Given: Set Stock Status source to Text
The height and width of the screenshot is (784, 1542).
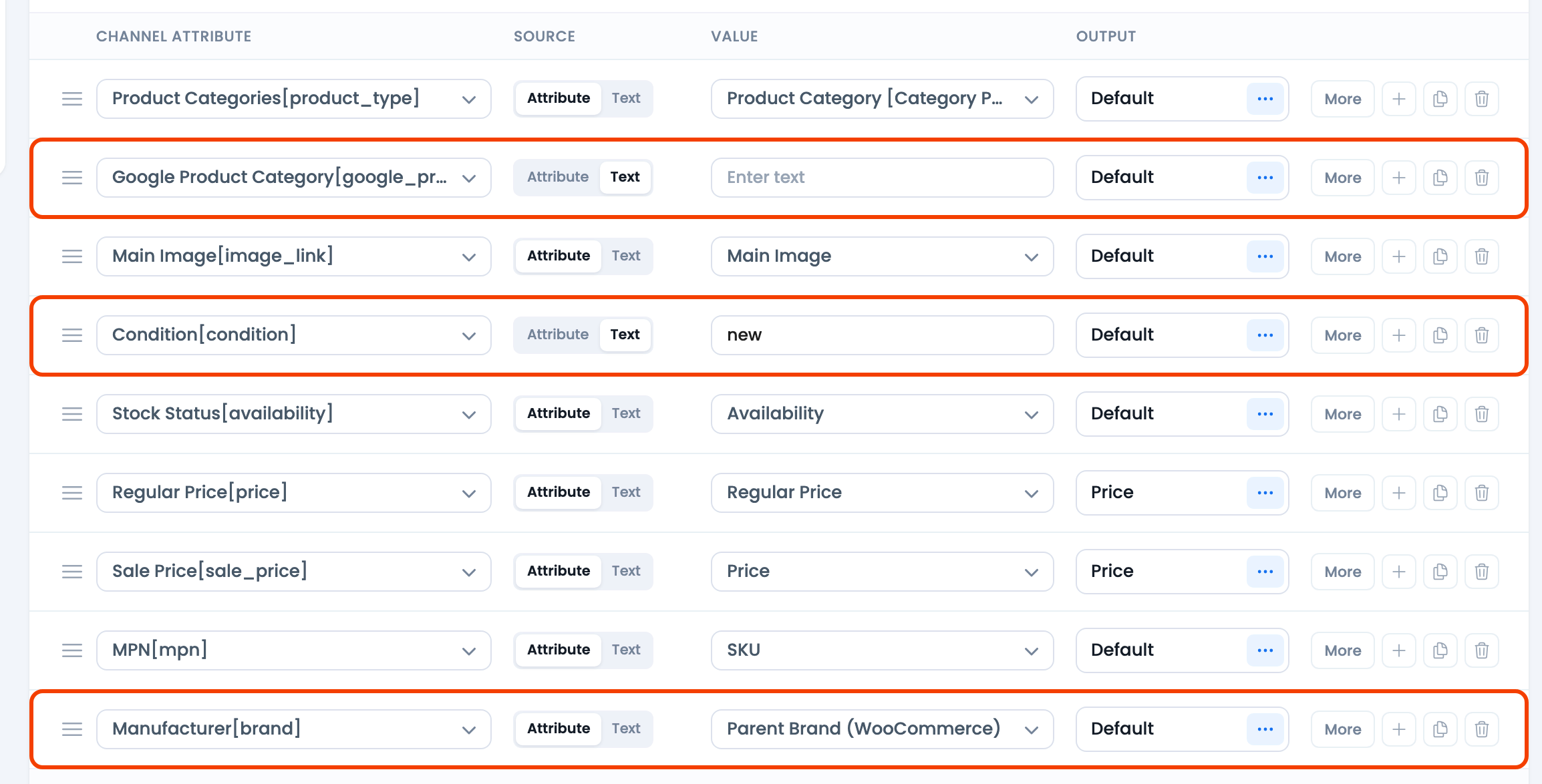Looking at the screenshot, I should [x=626, y=414].
